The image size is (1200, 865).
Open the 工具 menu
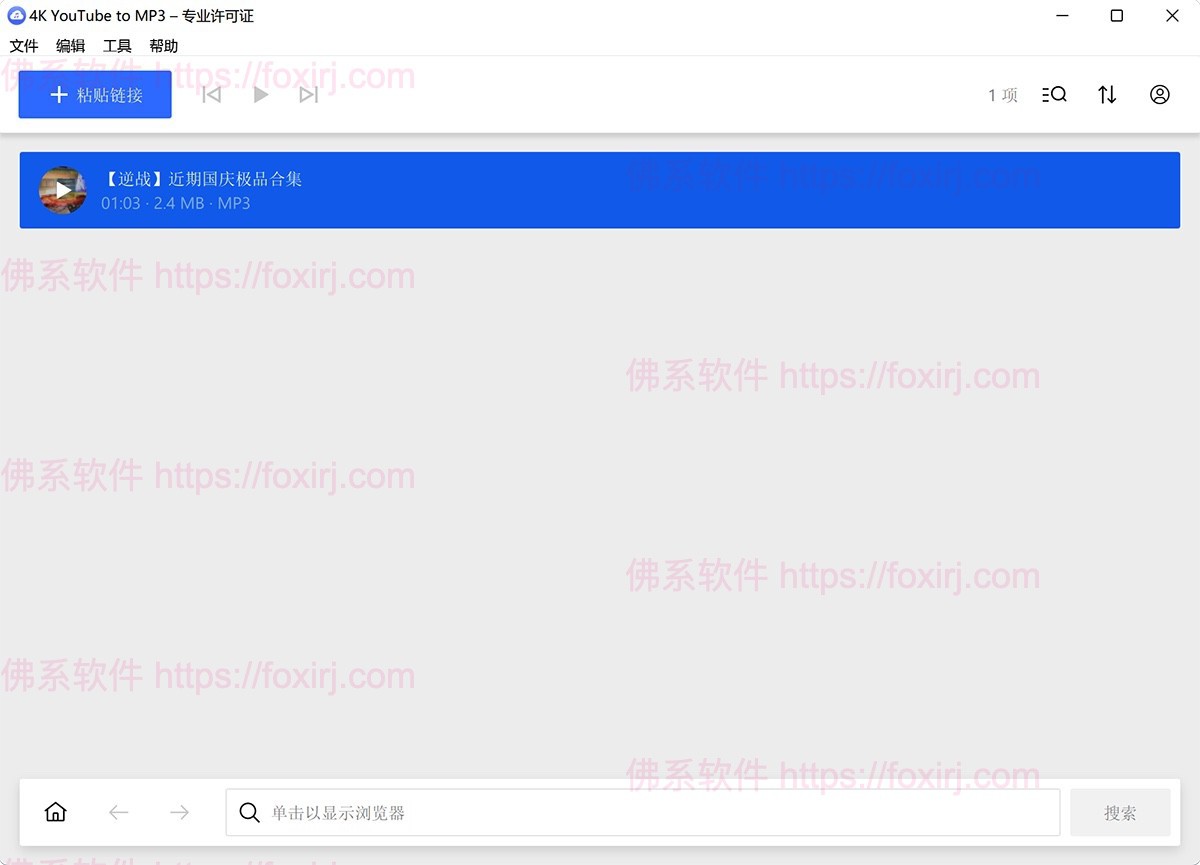(x=117, y=45)
